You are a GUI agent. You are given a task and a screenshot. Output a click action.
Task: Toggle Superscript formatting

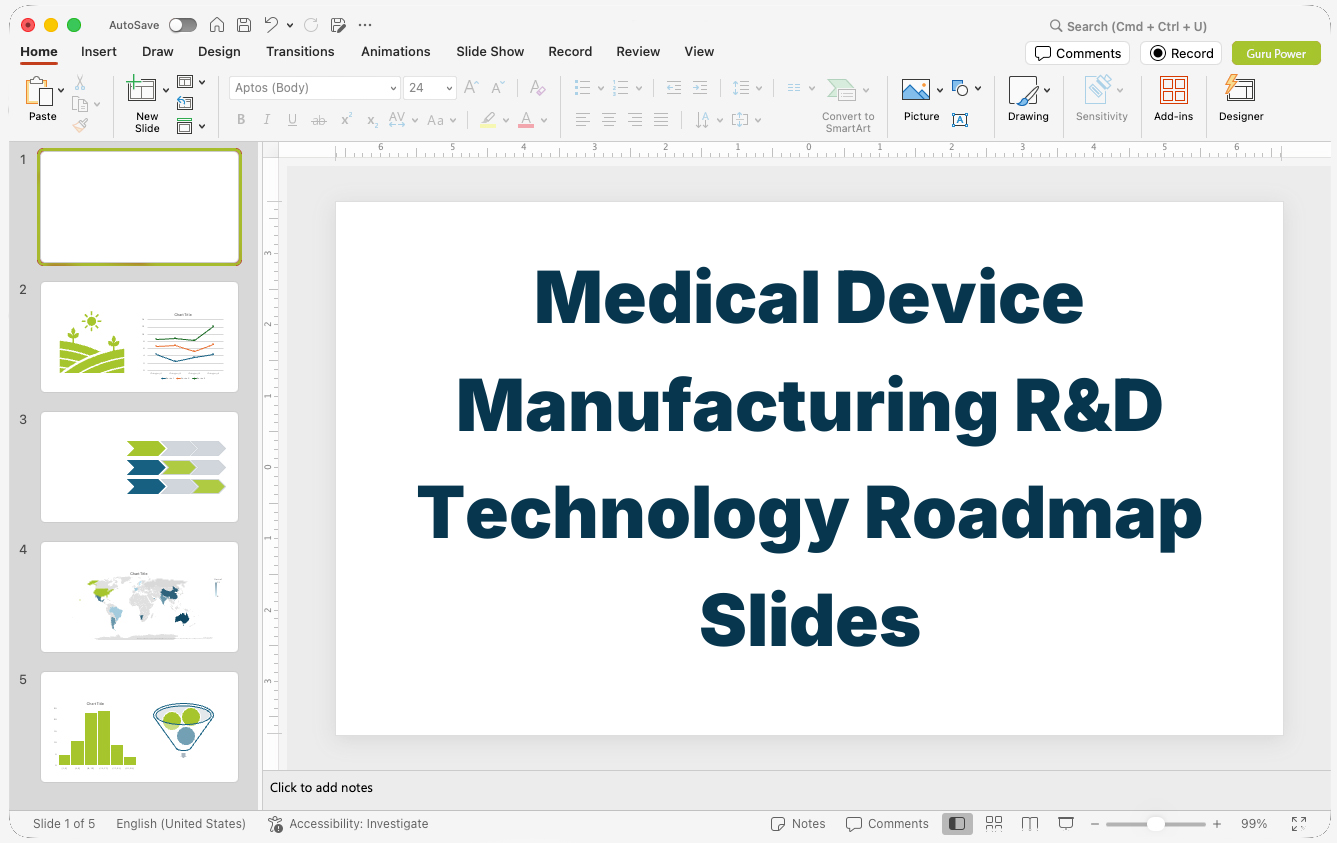point(346,120)
